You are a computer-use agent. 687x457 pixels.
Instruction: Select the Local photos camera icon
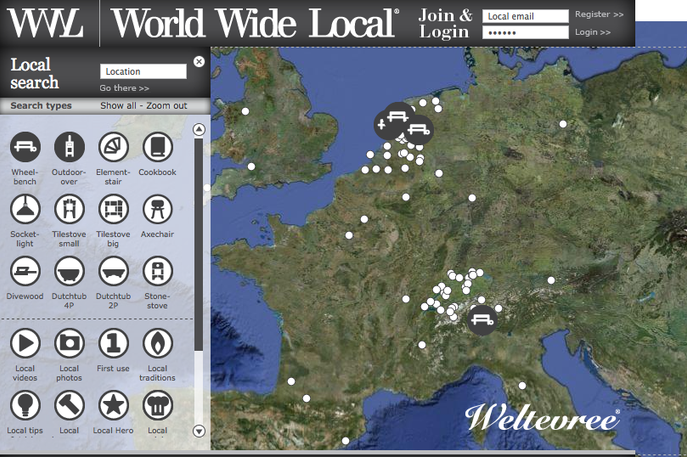(69, 343)
